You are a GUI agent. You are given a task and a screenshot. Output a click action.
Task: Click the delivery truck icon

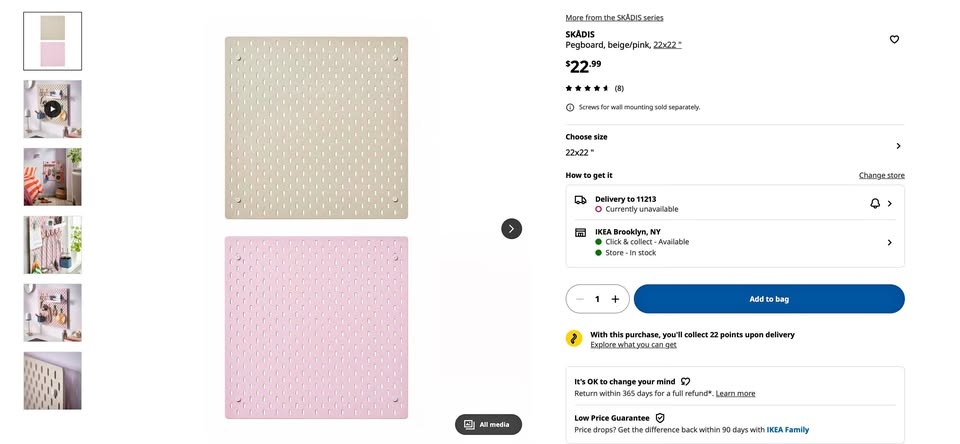(x=580, y=200)
